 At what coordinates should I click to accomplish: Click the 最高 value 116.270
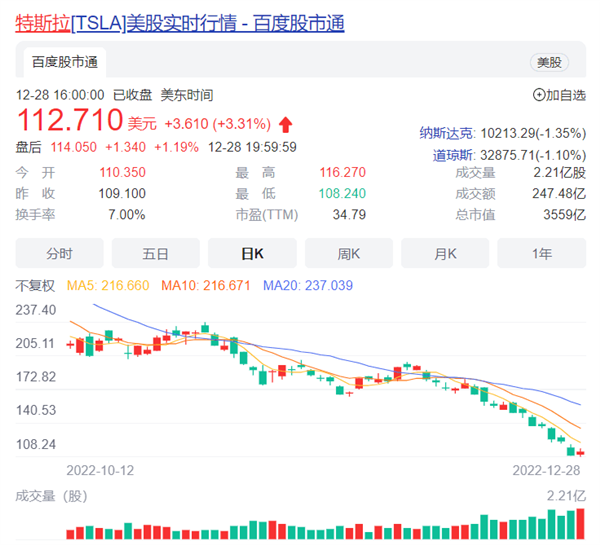pyautogui.click(x=342, y=173)
